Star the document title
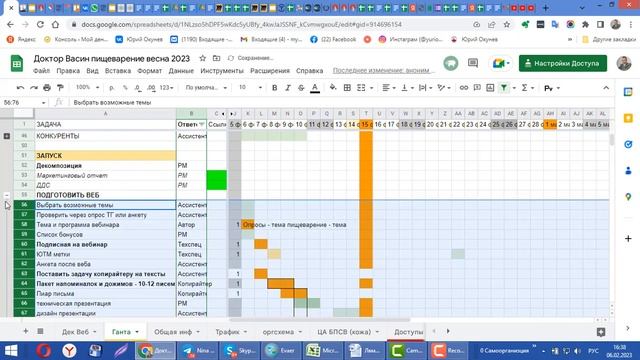The image size is (640, 360). (x=202, y=58)
